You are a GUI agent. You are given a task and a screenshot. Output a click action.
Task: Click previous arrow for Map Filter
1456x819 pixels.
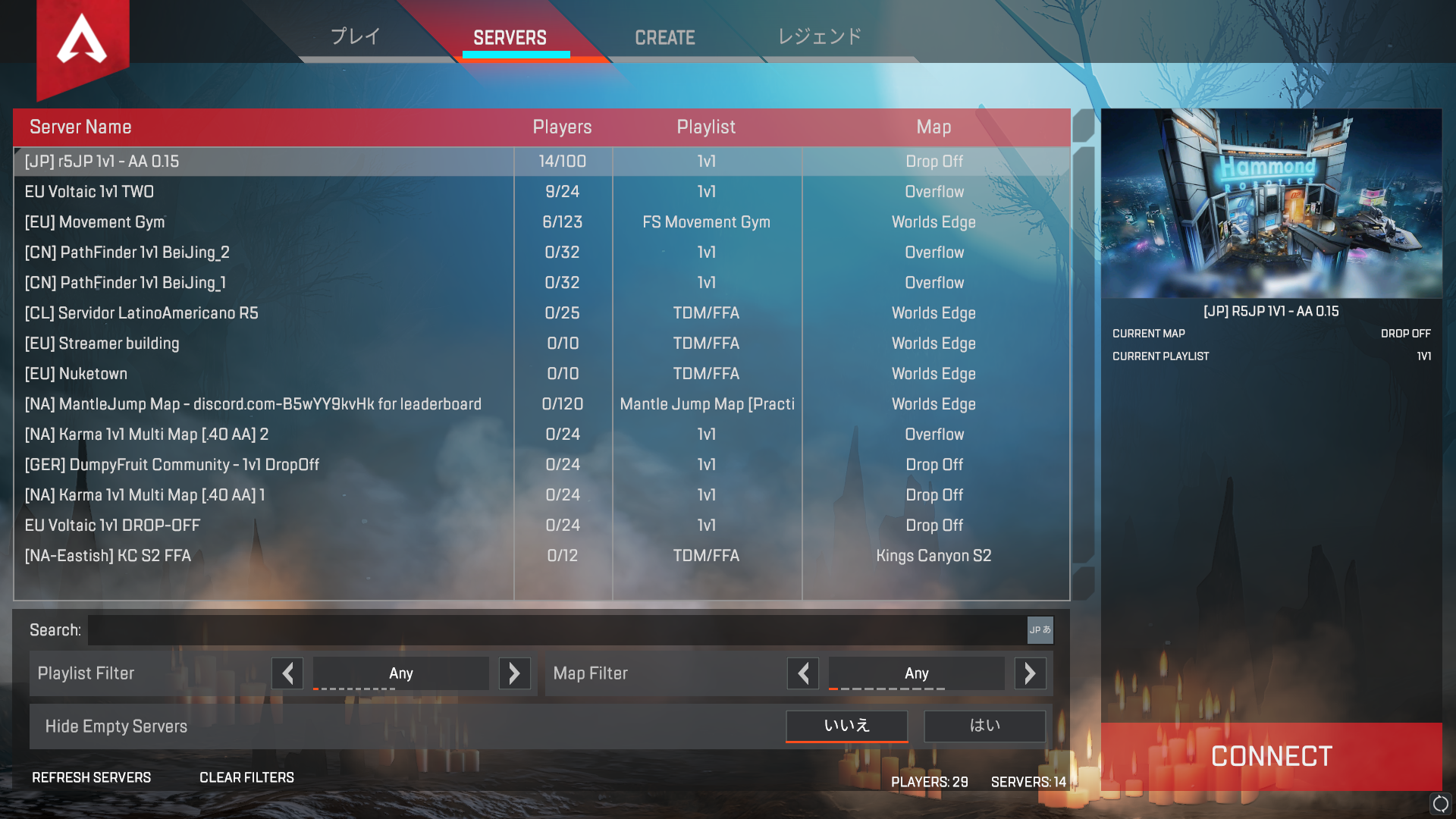coord(803,673)
